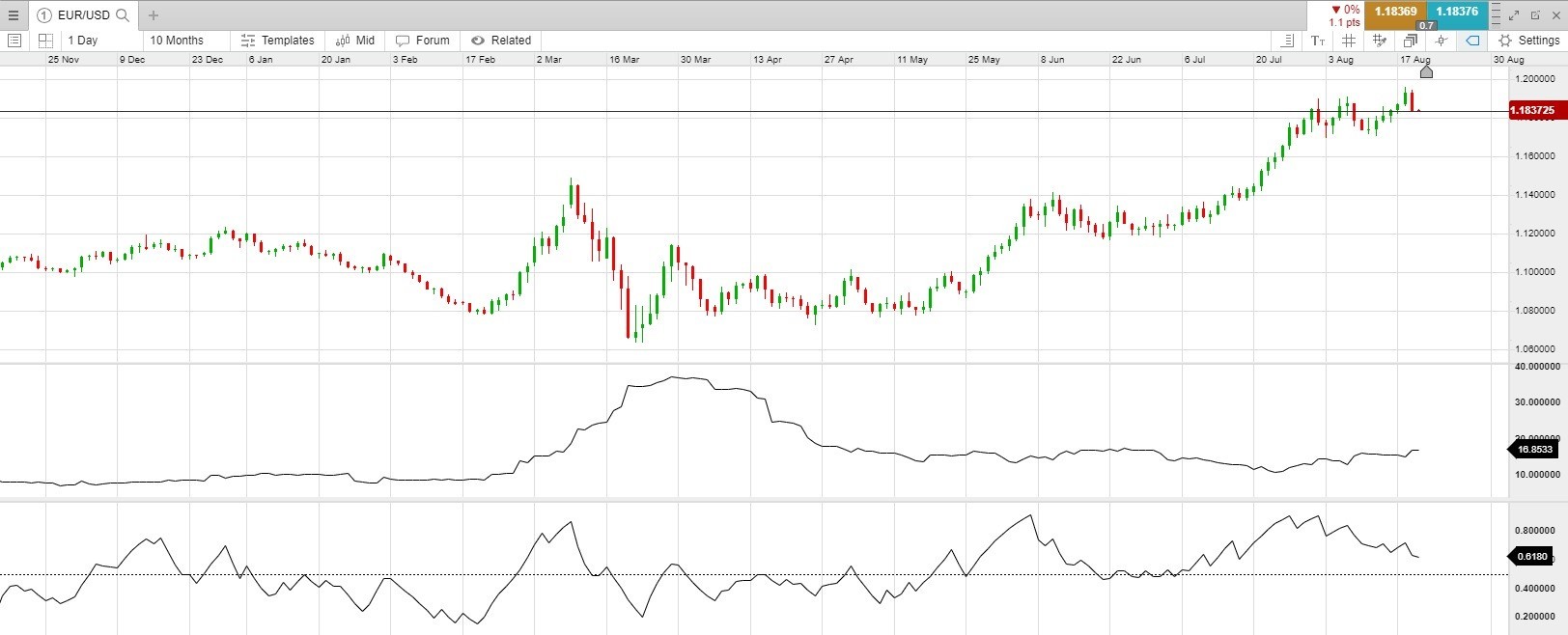
Task: Open the 1 Day interval dropdown
Action: [83, 41]
